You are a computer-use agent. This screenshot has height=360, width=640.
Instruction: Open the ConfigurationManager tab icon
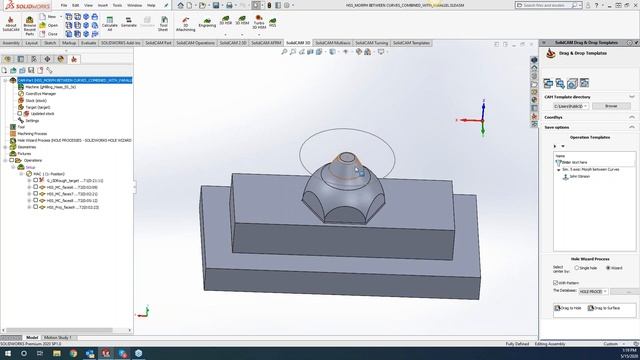coord(34,59)
